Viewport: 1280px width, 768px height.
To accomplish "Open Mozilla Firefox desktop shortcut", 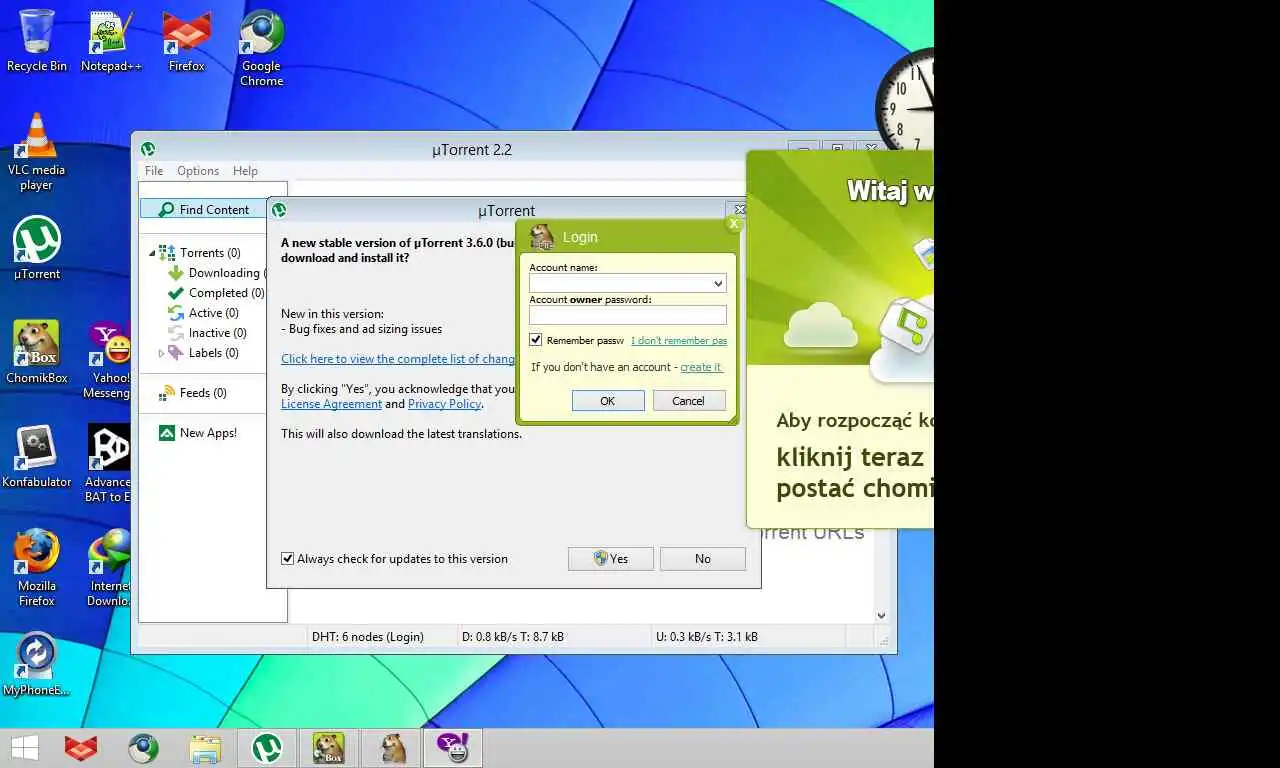I will (x=37, y=567).
